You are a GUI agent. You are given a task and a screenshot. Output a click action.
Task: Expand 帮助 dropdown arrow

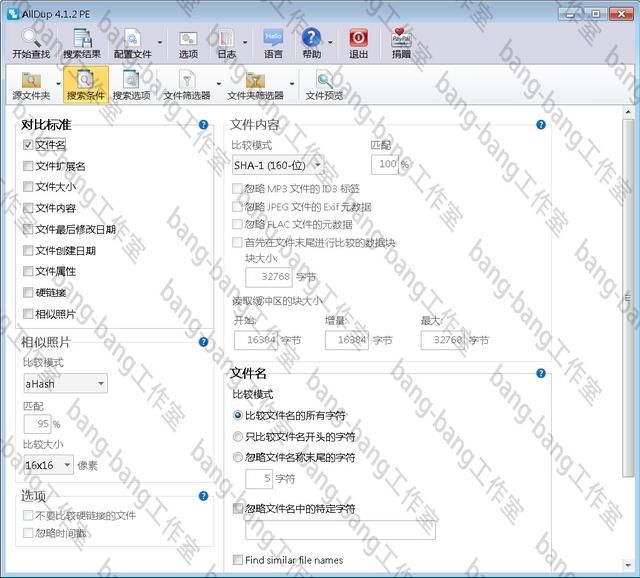click(330, 42)
